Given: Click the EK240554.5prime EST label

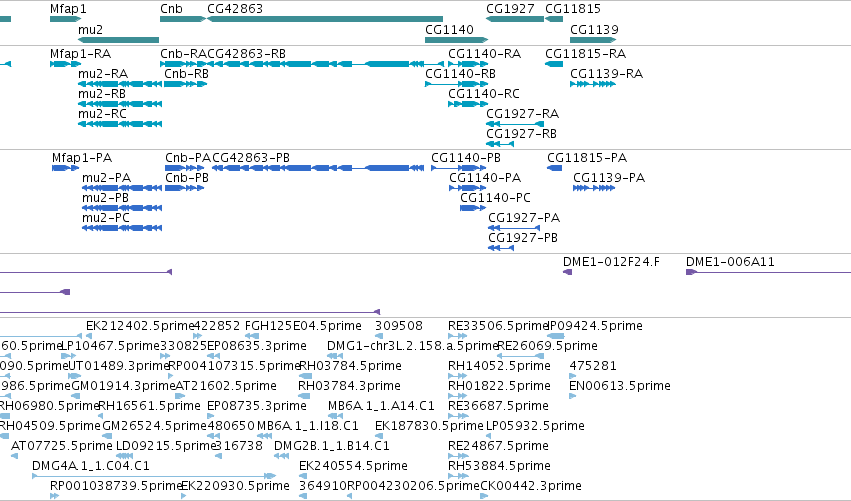Looking at the screenshot, I should tap(353, 466).
